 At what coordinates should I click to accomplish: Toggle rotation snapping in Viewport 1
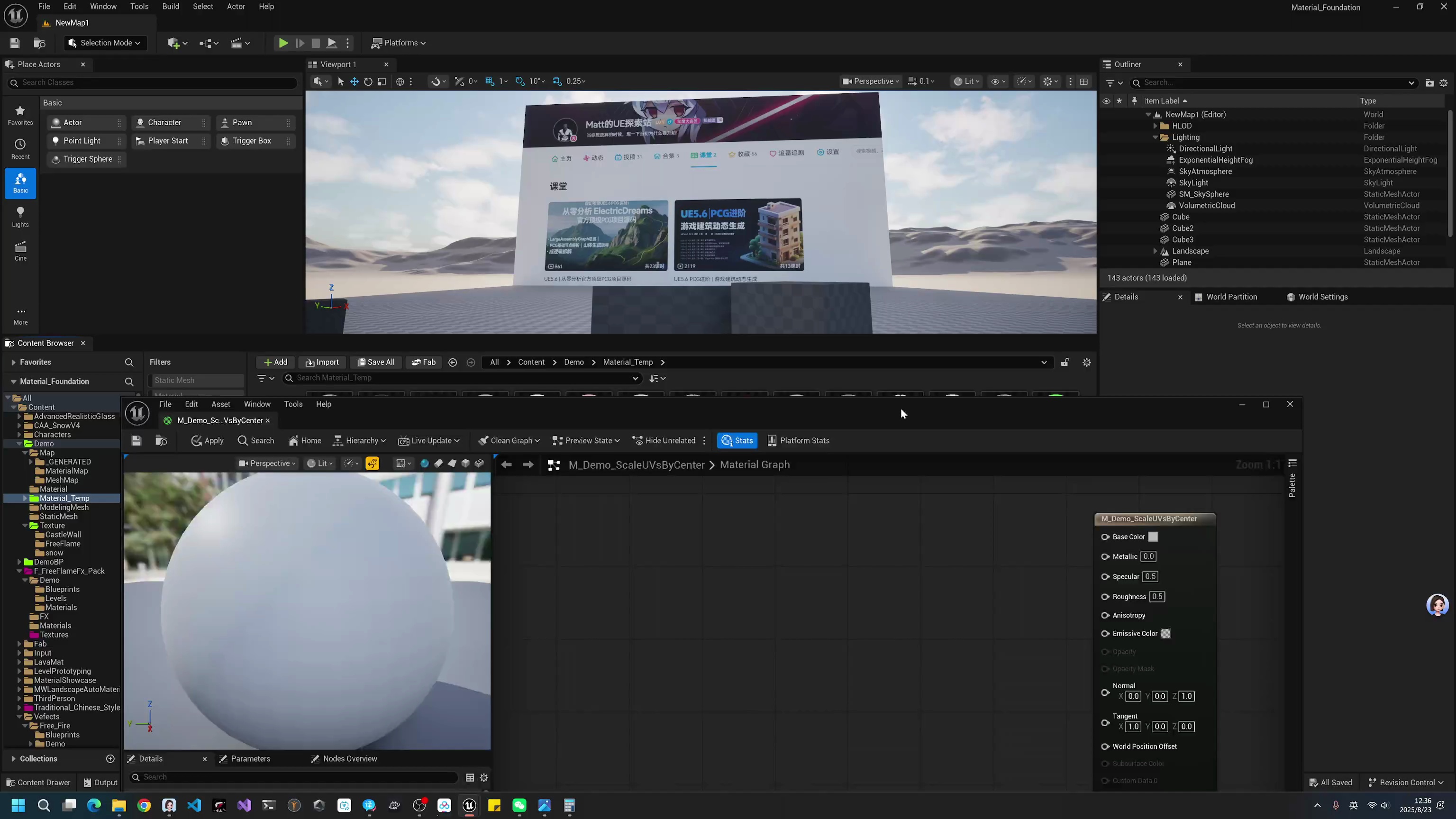pyautogui.click(x=520, y=82)
